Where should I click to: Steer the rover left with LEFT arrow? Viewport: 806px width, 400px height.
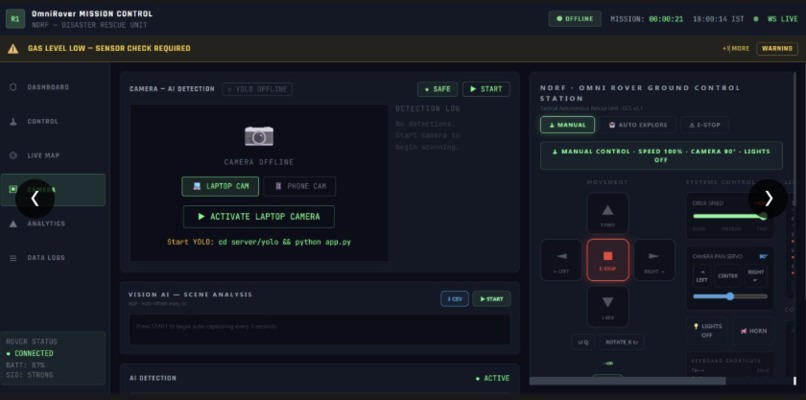(561, 260)
